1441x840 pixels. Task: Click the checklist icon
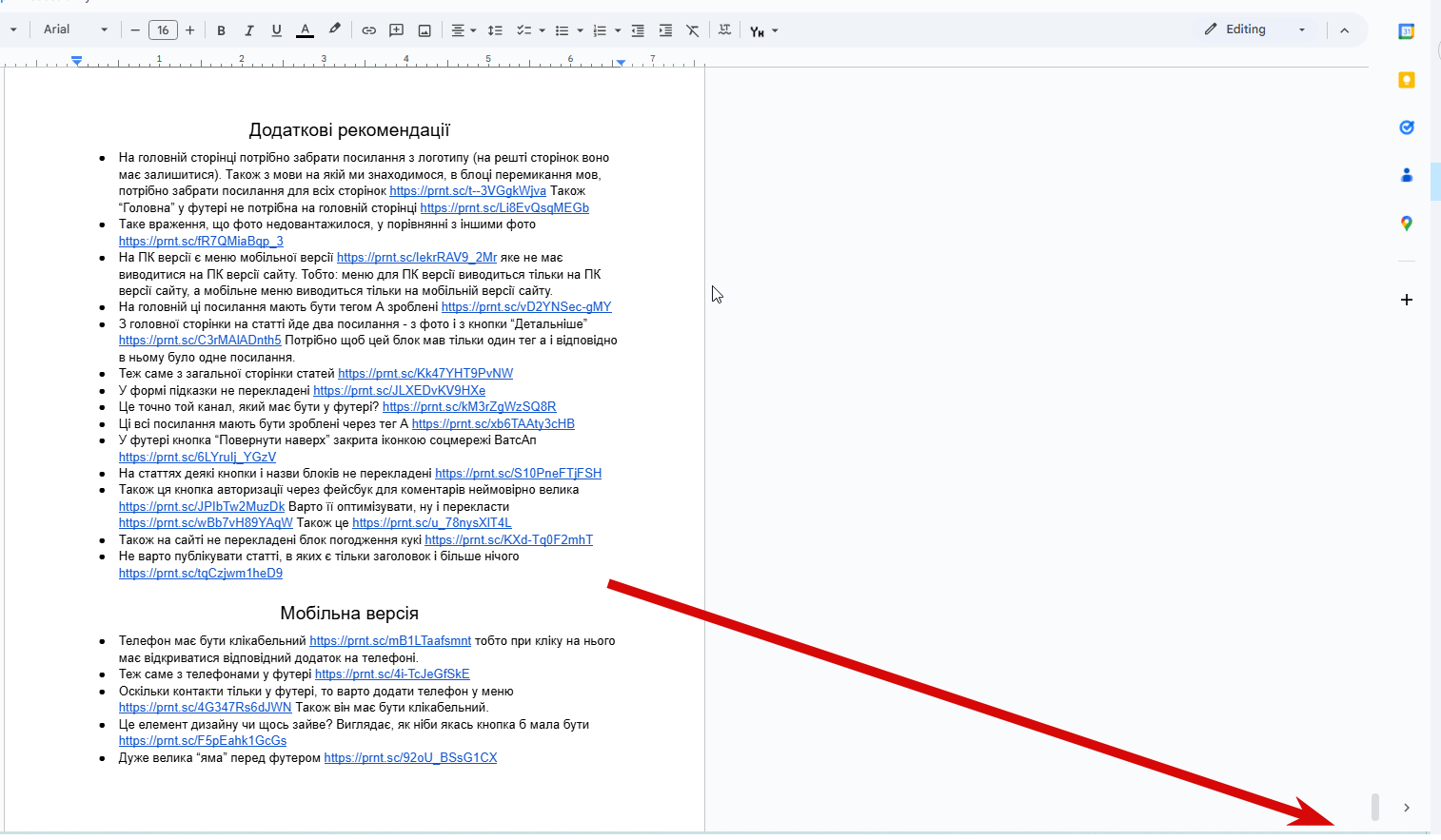pos(523,30)
